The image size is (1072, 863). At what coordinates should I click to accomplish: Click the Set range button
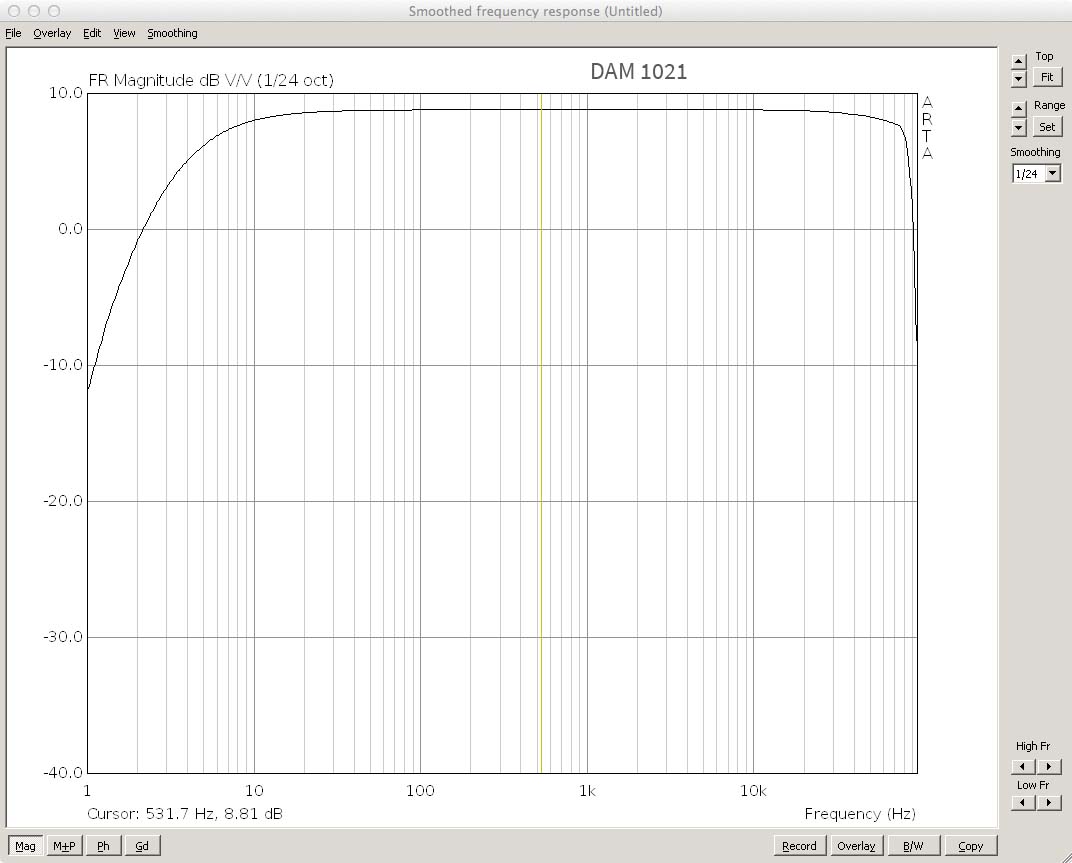[x=1047, y=127]
